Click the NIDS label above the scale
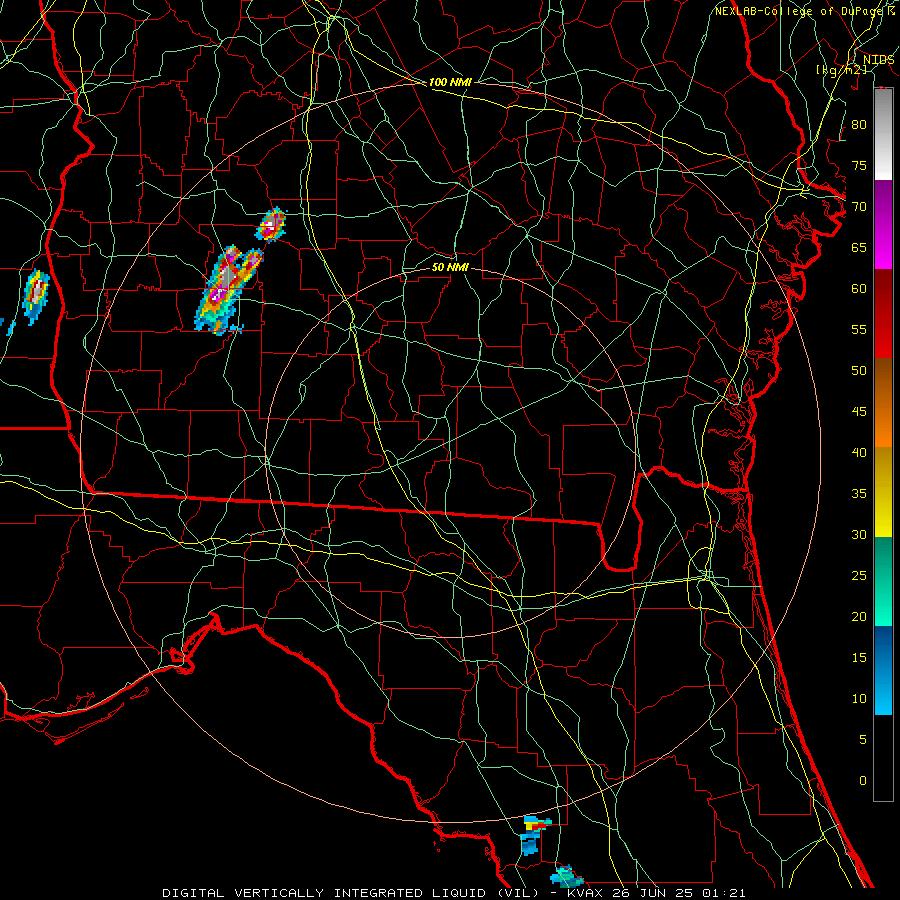The image size is (900, 900). tap(878, 60)
